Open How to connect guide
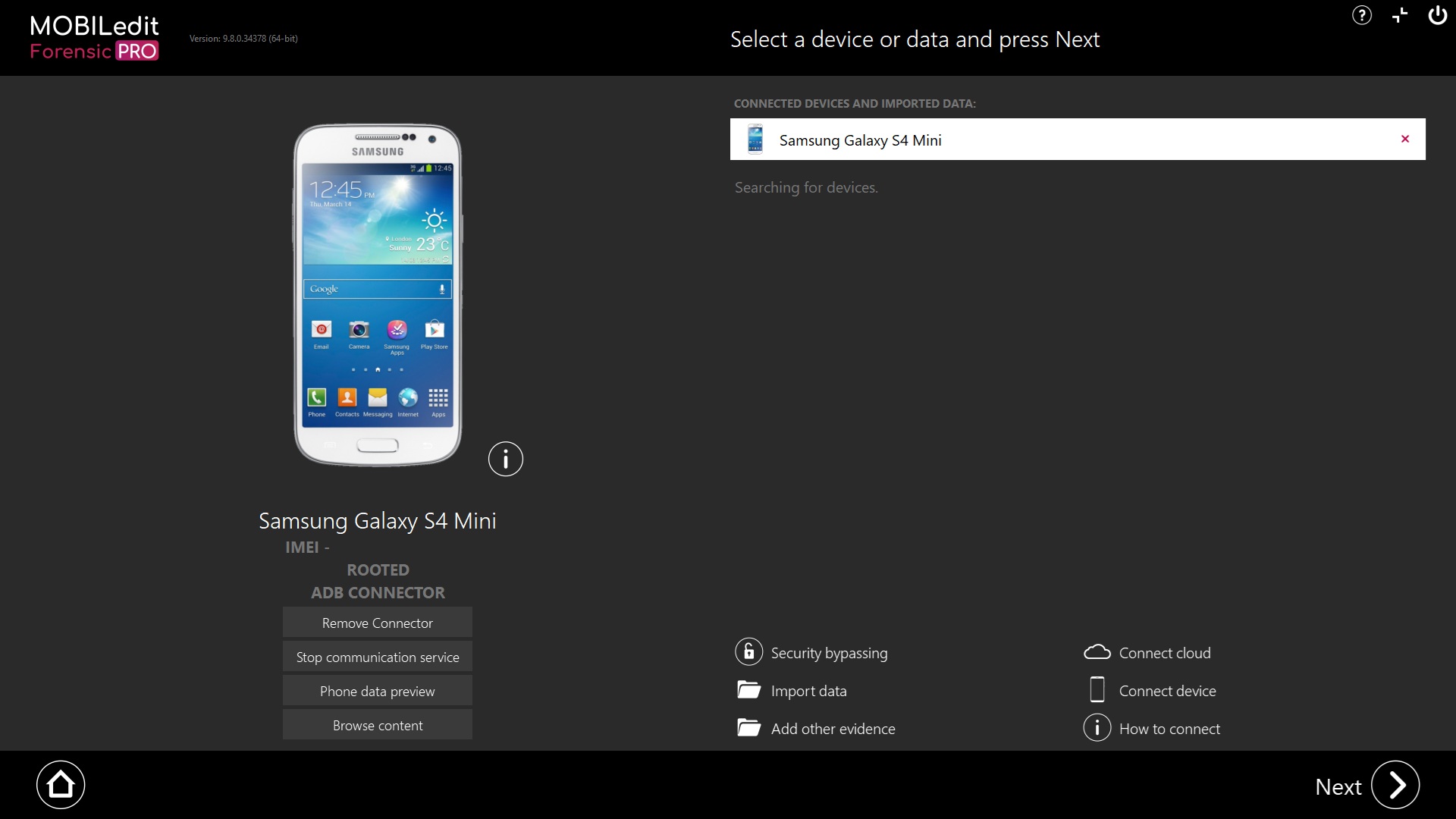This screenshot has width=1456, height=819. [1170, 729]
